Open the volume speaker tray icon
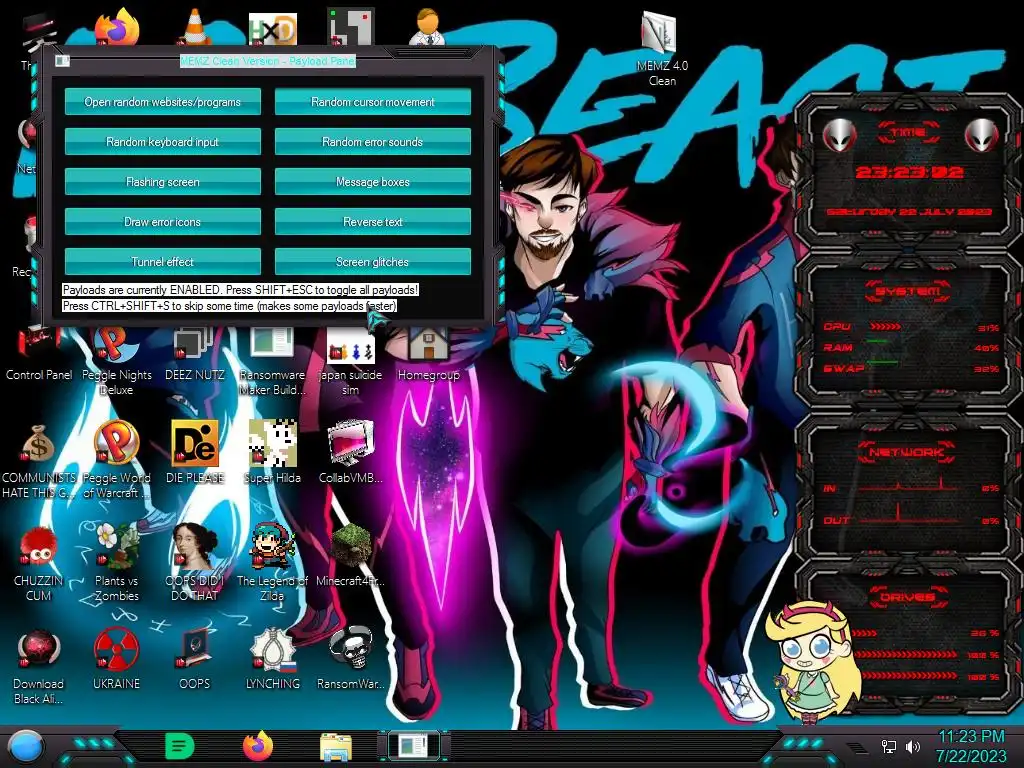 [913, 746]
